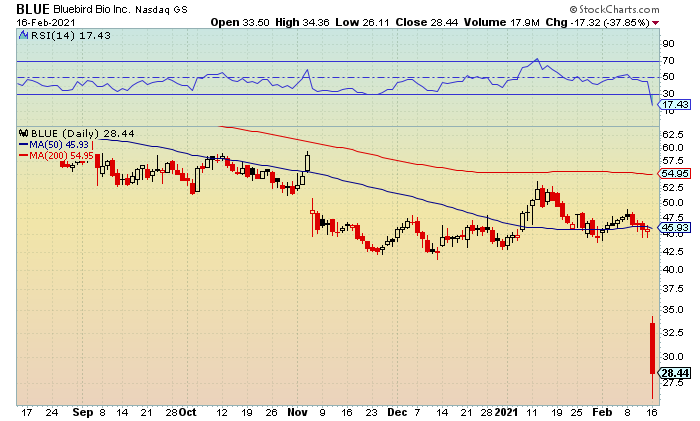The height and width of the screenshot is (421, 700).
Task: Click the large red 16-Feb crash candlestick
Action: coord(652,357)
